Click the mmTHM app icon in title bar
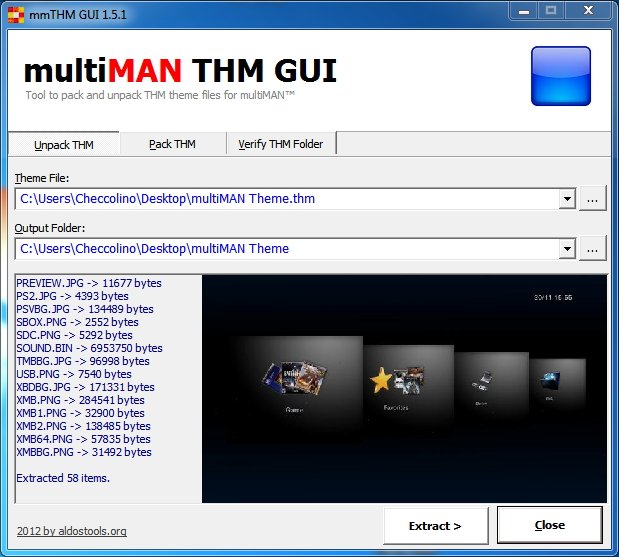The height and width of the screenshot is (557, 619). pos(13,13)
